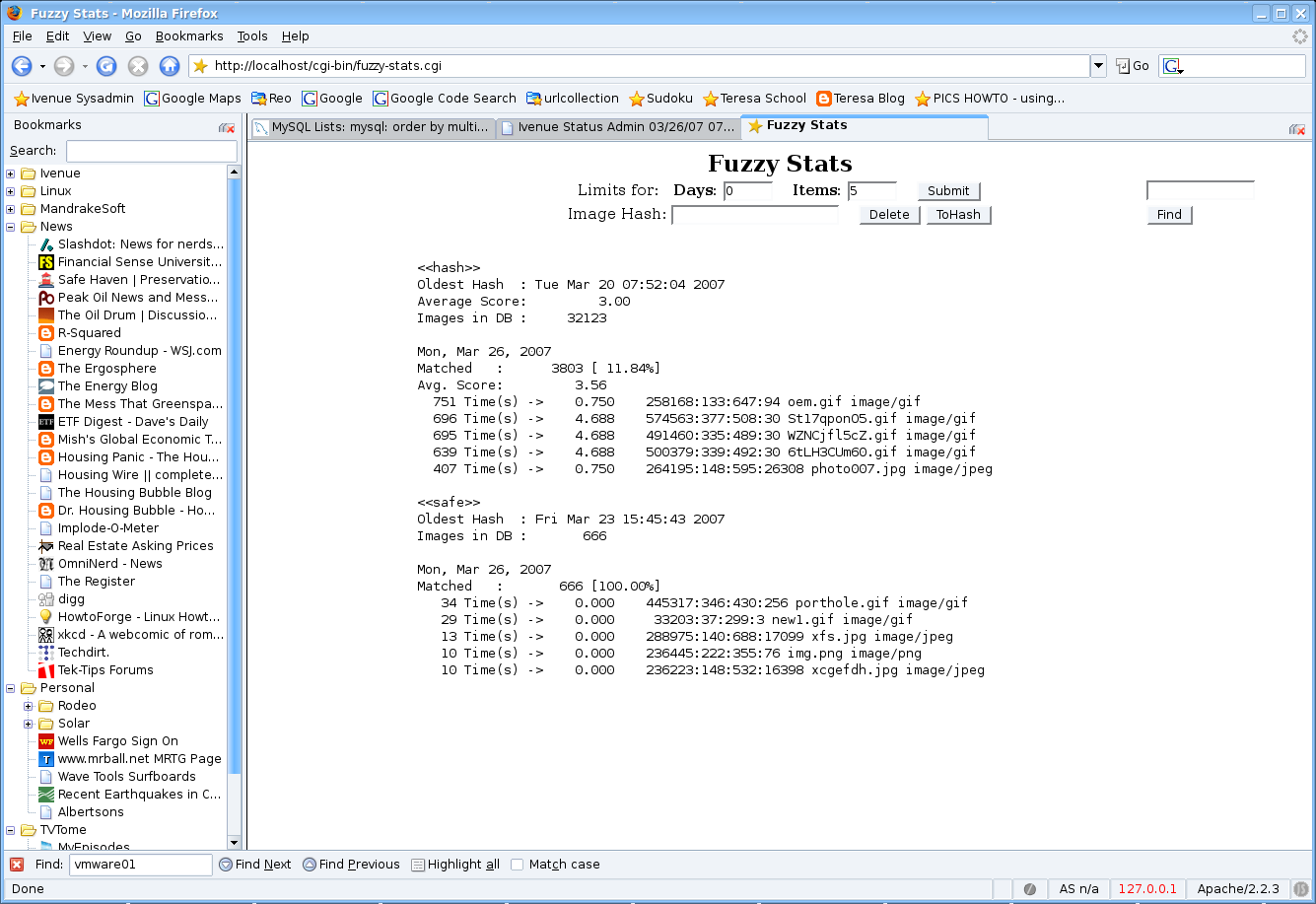Expand the Rodeo bookmarks folder
Screen dimensions: 1316x904
[29, 706]
